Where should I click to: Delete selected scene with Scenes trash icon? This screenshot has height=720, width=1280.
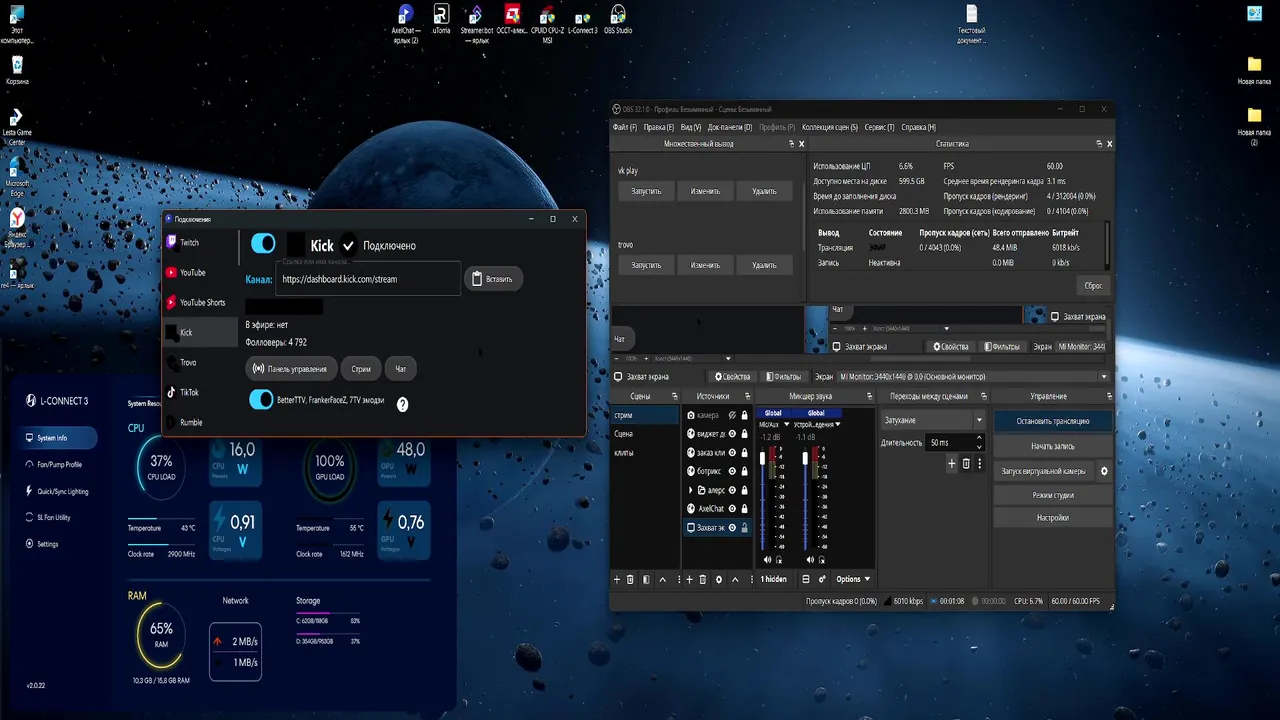coord(630,579)
